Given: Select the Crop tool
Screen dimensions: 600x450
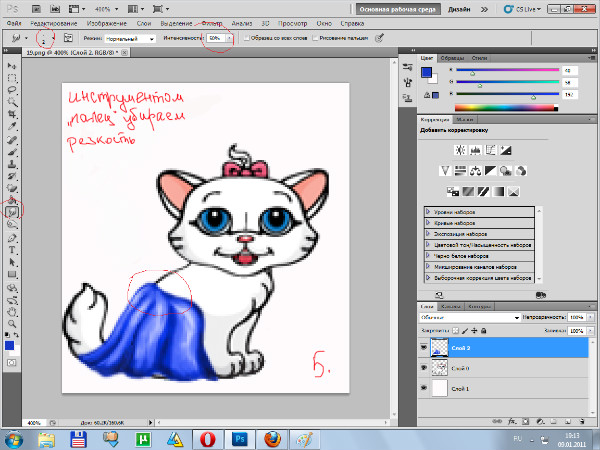Looking at the screenshot, I should click(12, 114).
